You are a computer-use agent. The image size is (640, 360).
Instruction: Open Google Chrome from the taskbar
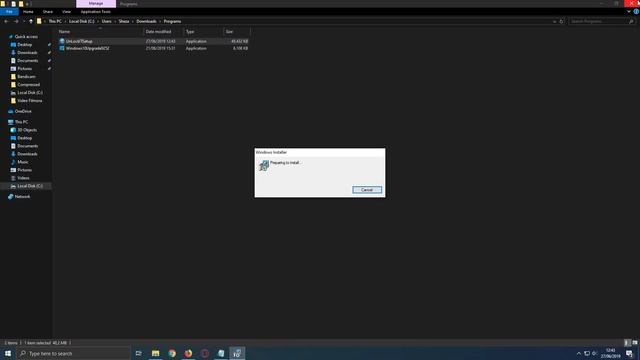[x=172, y=353]
